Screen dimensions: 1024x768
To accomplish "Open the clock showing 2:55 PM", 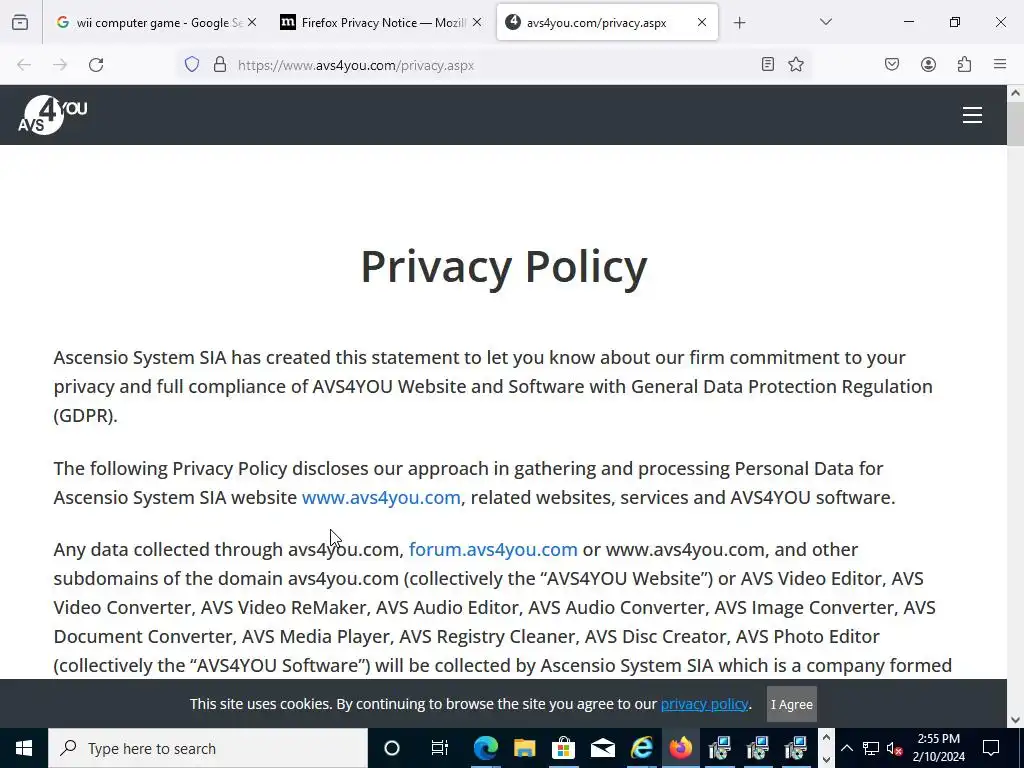I will pyautogui.click(x=938, y=748).
